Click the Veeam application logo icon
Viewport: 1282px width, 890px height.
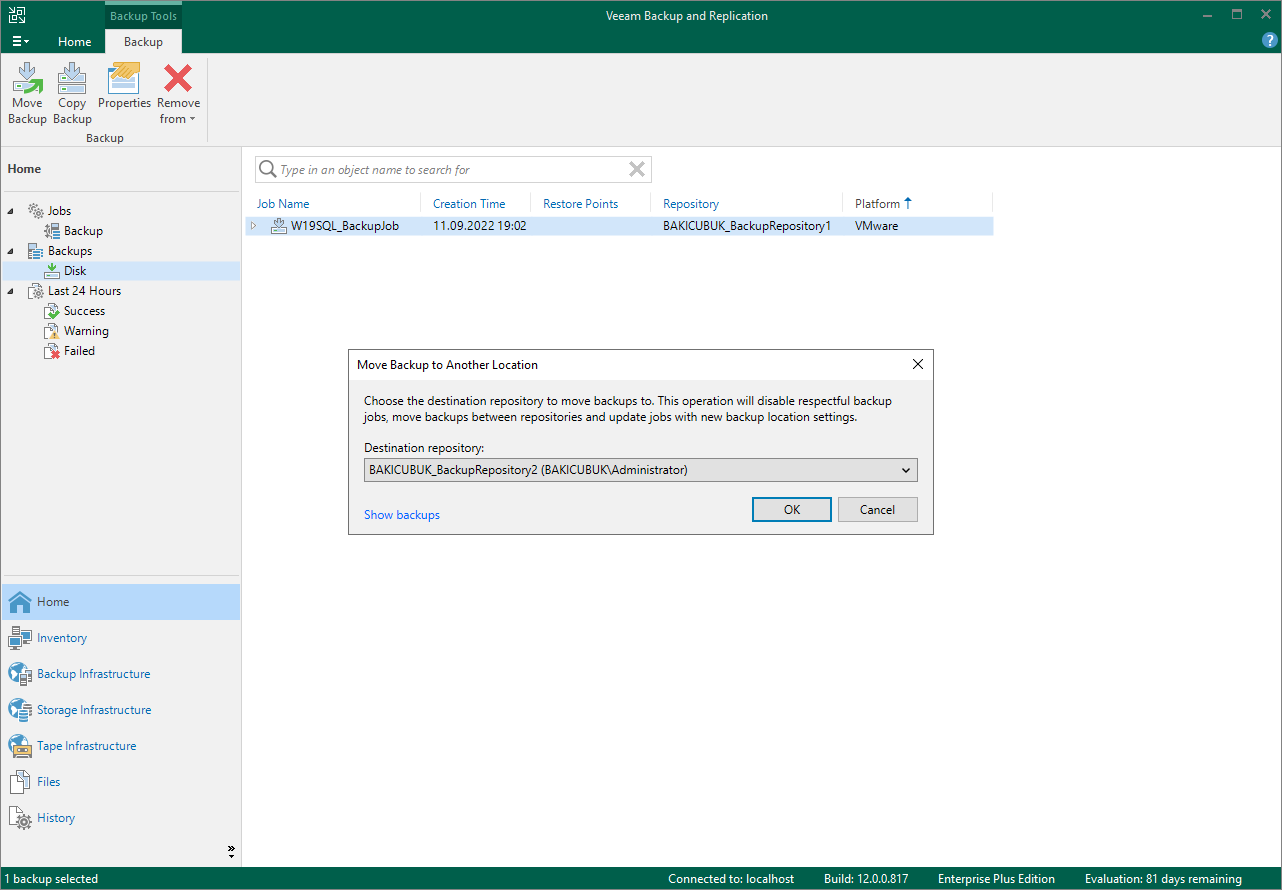click(x=17, y=15)
